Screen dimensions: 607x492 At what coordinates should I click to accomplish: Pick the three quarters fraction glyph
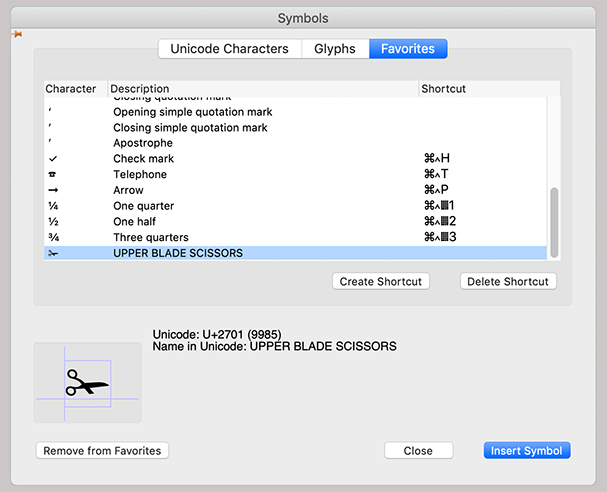coord(53,237)
